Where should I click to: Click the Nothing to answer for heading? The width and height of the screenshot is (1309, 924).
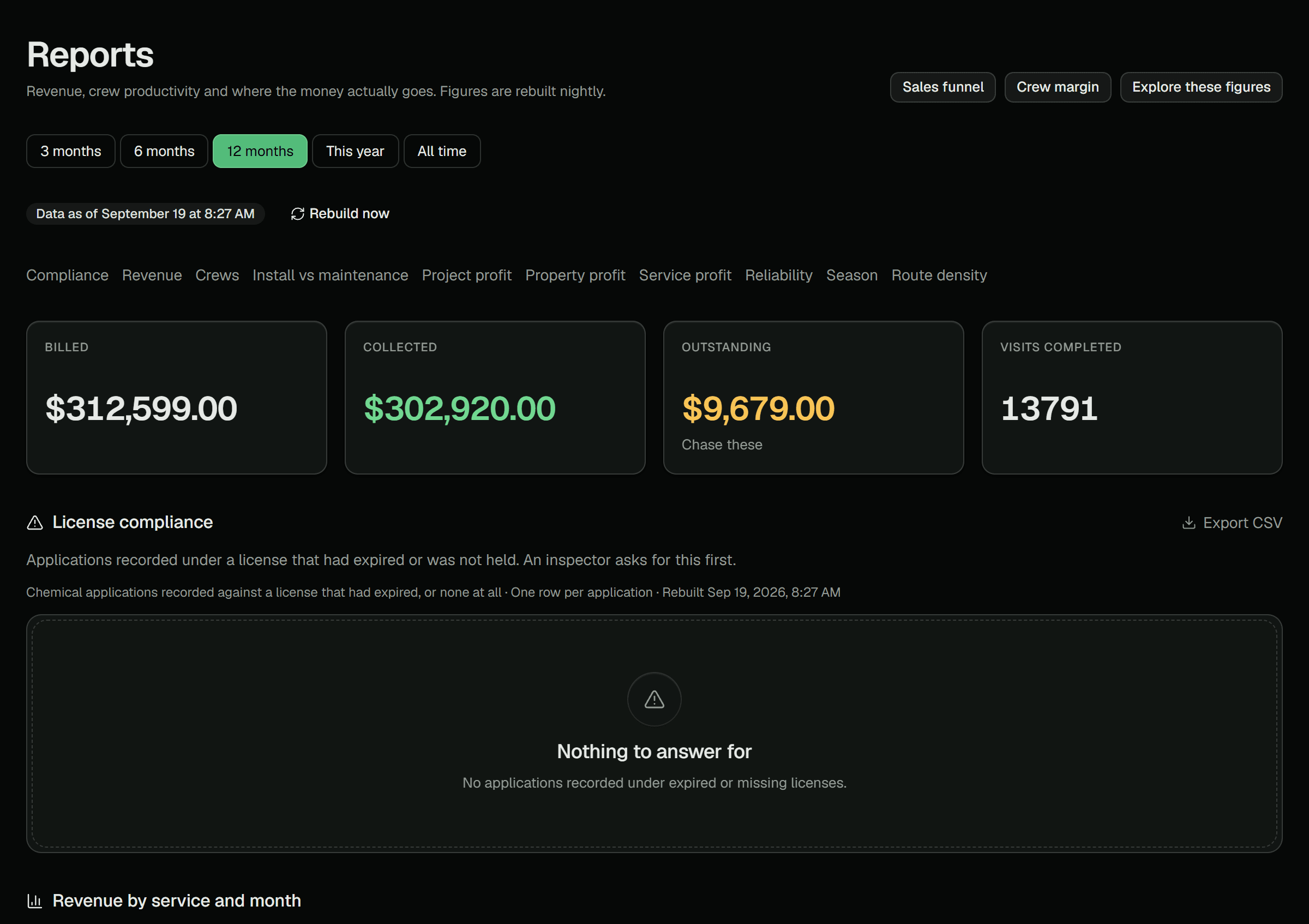point(654,751)
